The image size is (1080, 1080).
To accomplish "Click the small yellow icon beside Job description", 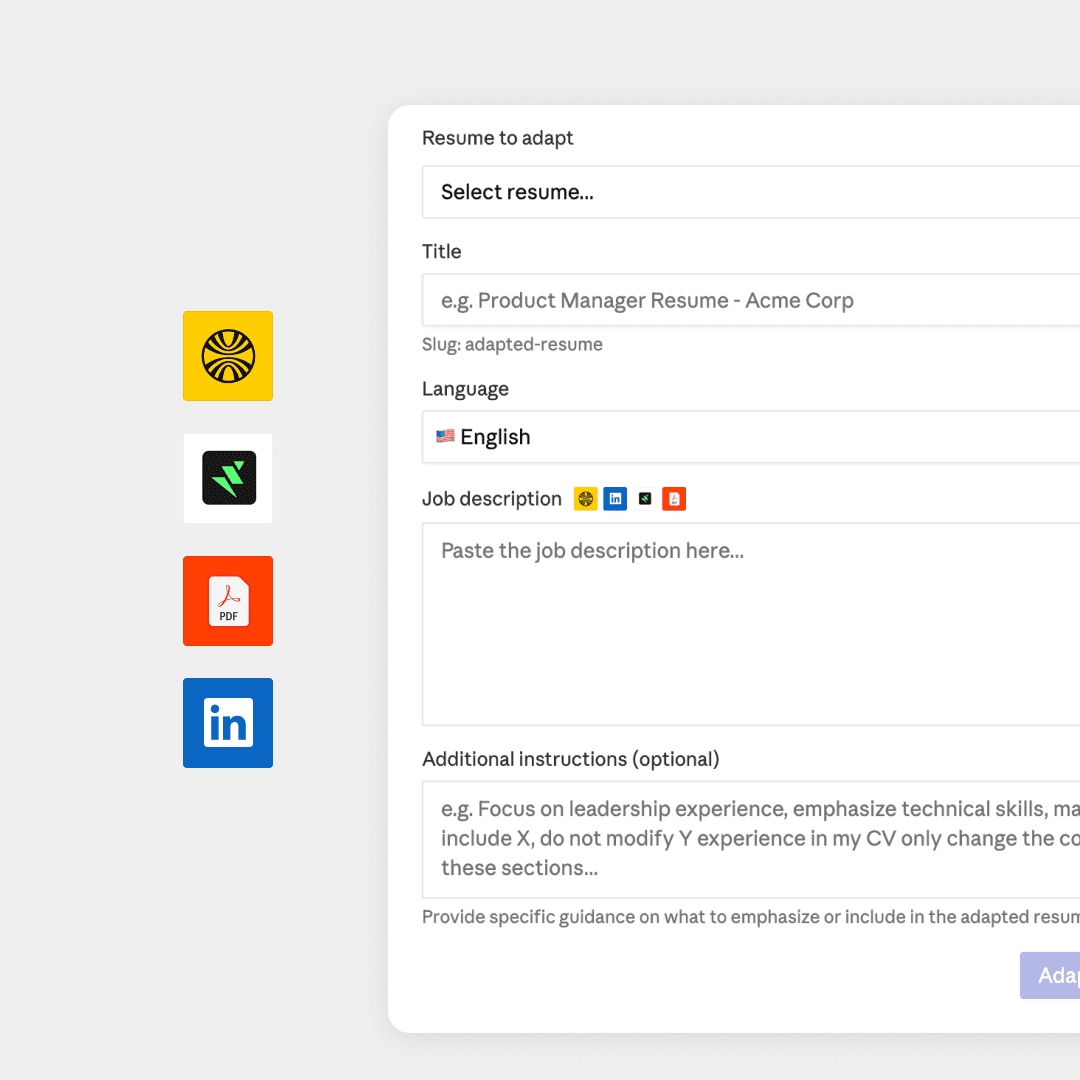I will [x=585, y=498].
